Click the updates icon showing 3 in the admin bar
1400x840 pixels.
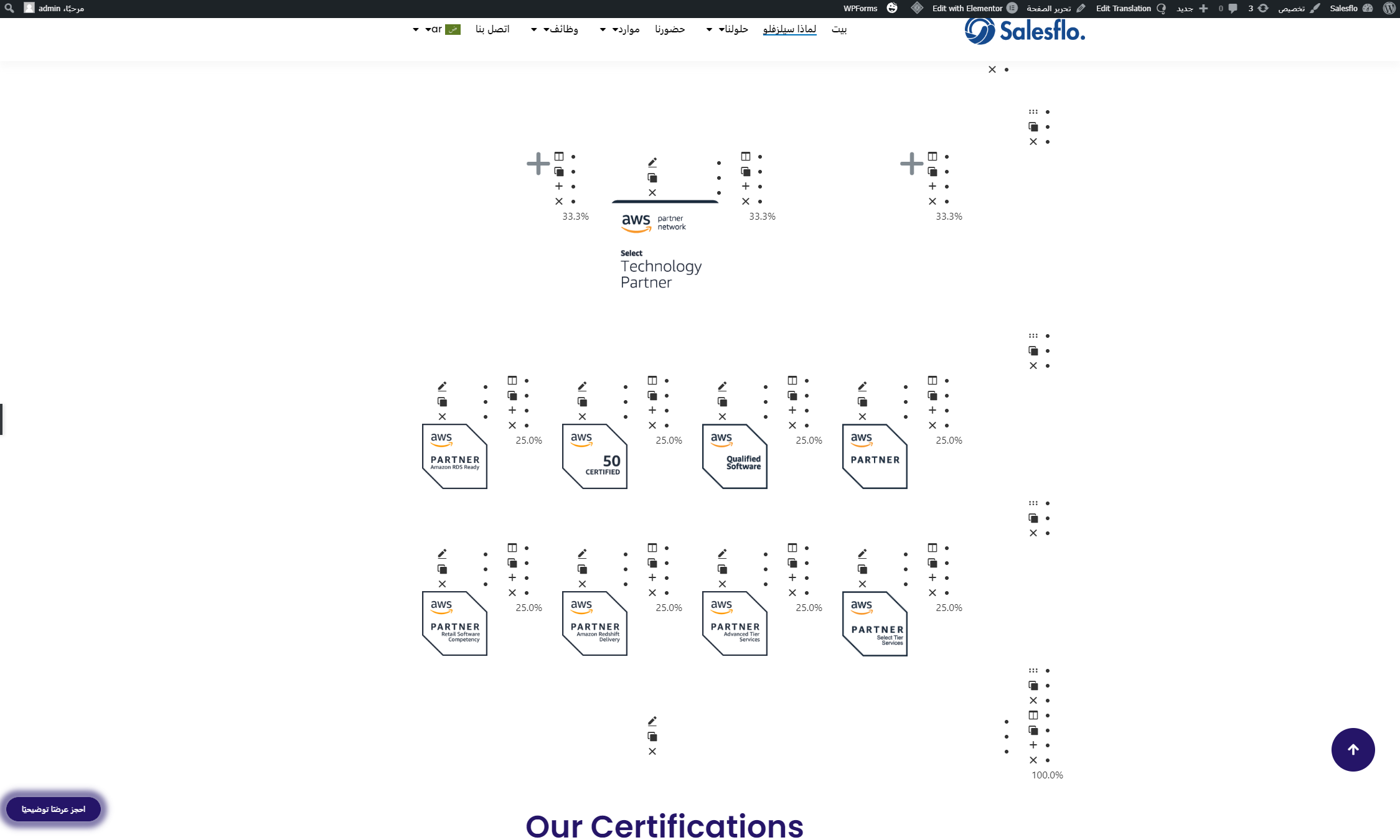pyautogui.click(x=1263, y=8)
